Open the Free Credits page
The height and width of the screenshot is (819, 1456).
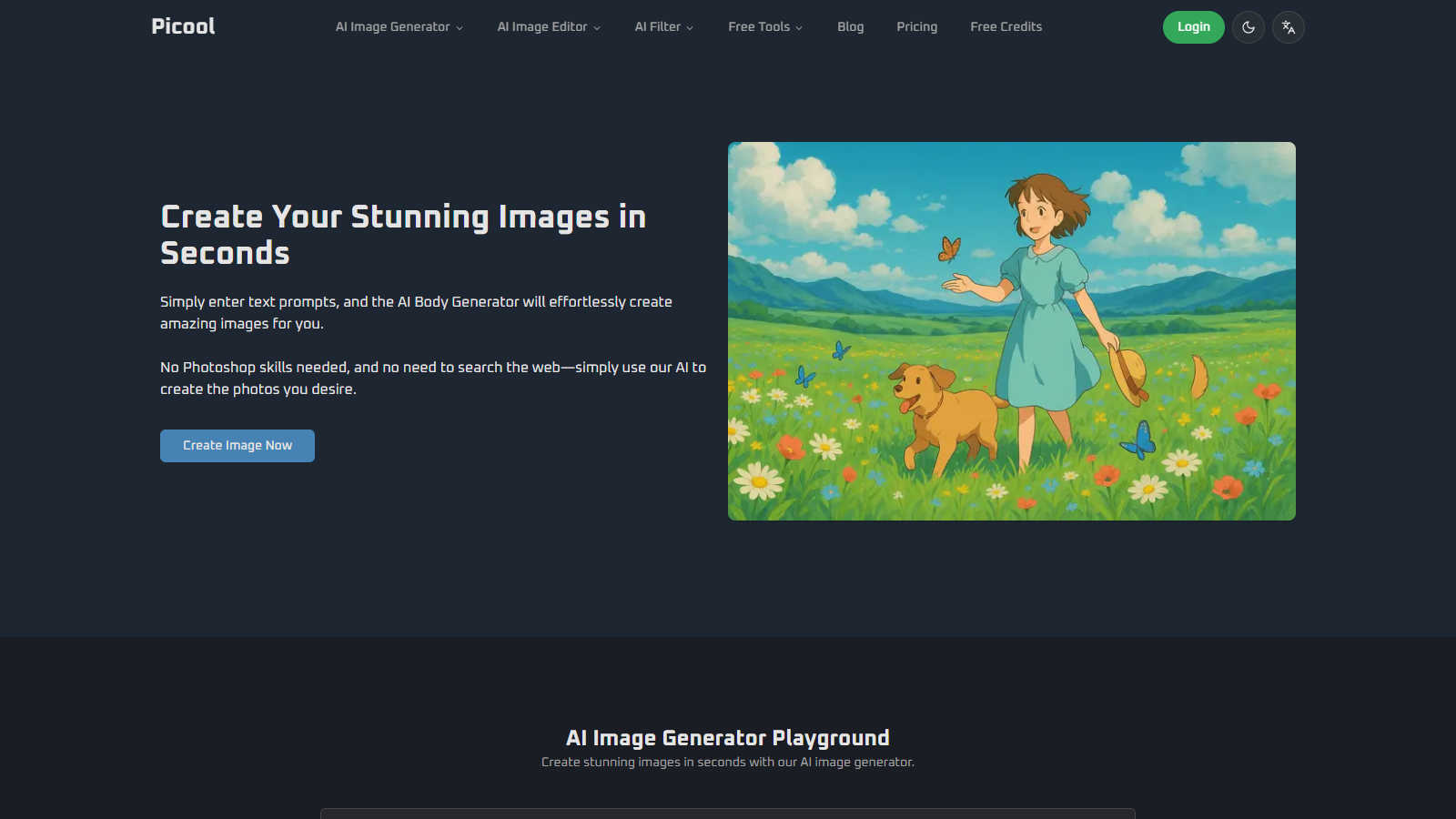tap(1006, 27)
